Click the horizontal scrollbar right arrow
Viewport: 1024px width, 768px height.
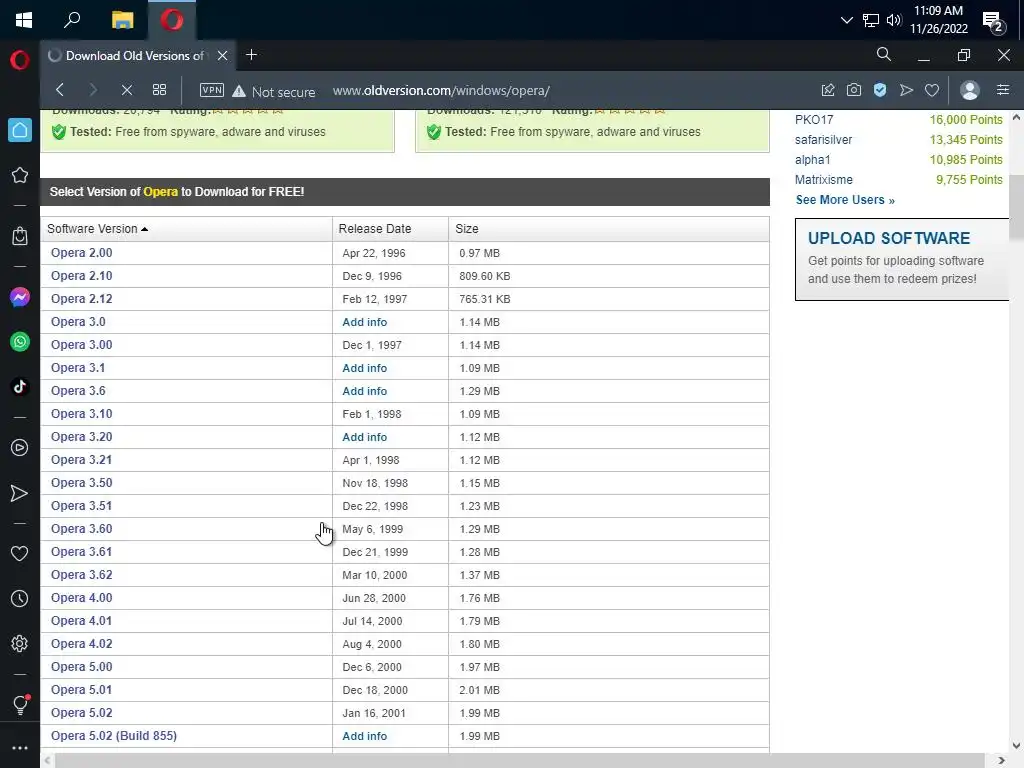1002,760
